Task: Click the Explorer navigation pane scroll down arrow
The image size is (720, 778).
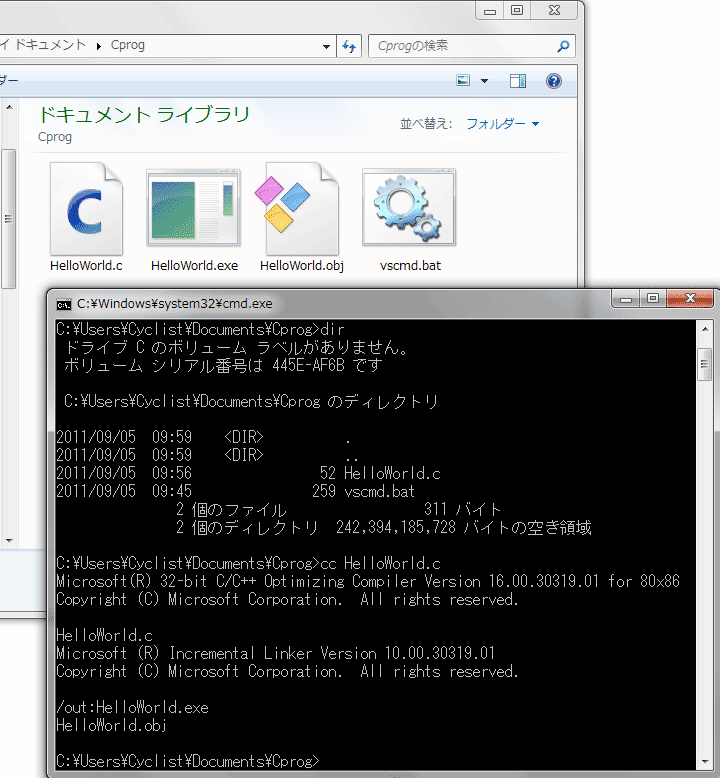Action: pos(9,540)
